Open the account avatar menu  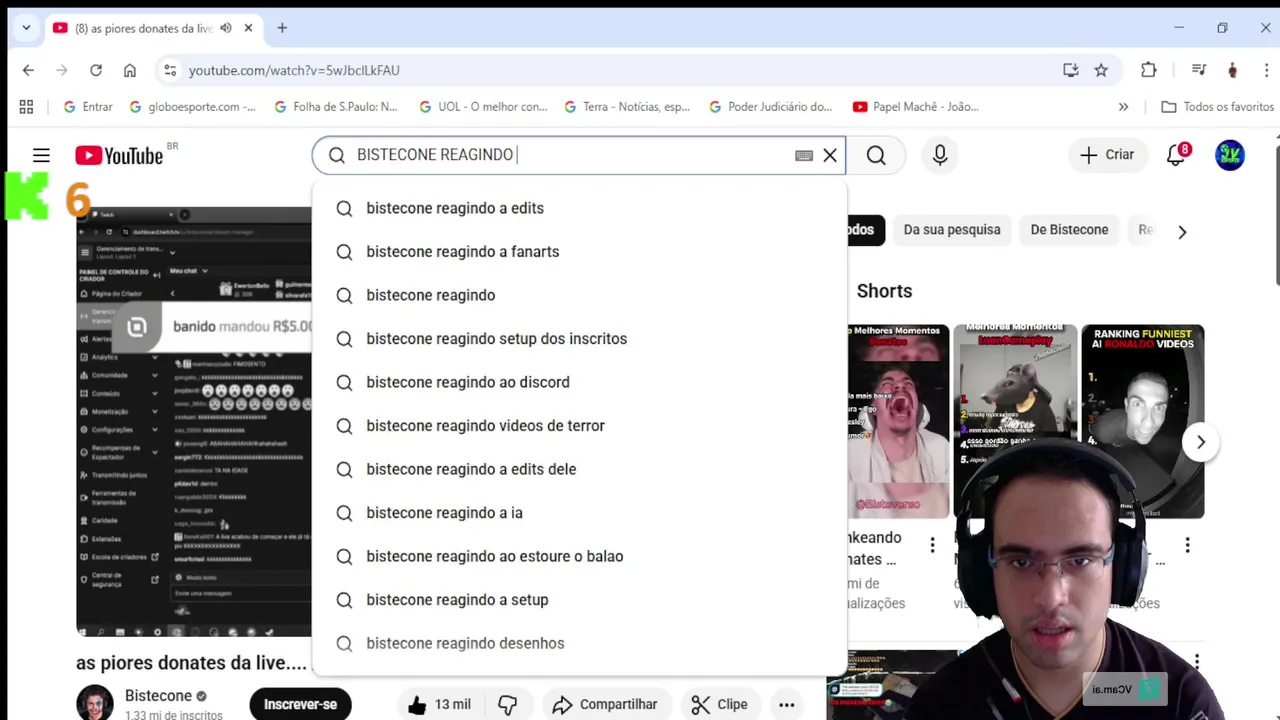1230,155
